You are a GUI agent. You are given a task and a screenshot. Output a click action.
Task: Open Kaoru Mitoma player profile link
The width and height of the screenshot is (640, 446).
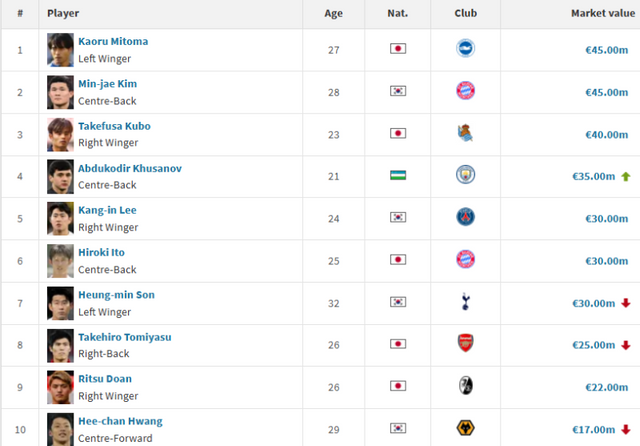(x=113, y=41)
